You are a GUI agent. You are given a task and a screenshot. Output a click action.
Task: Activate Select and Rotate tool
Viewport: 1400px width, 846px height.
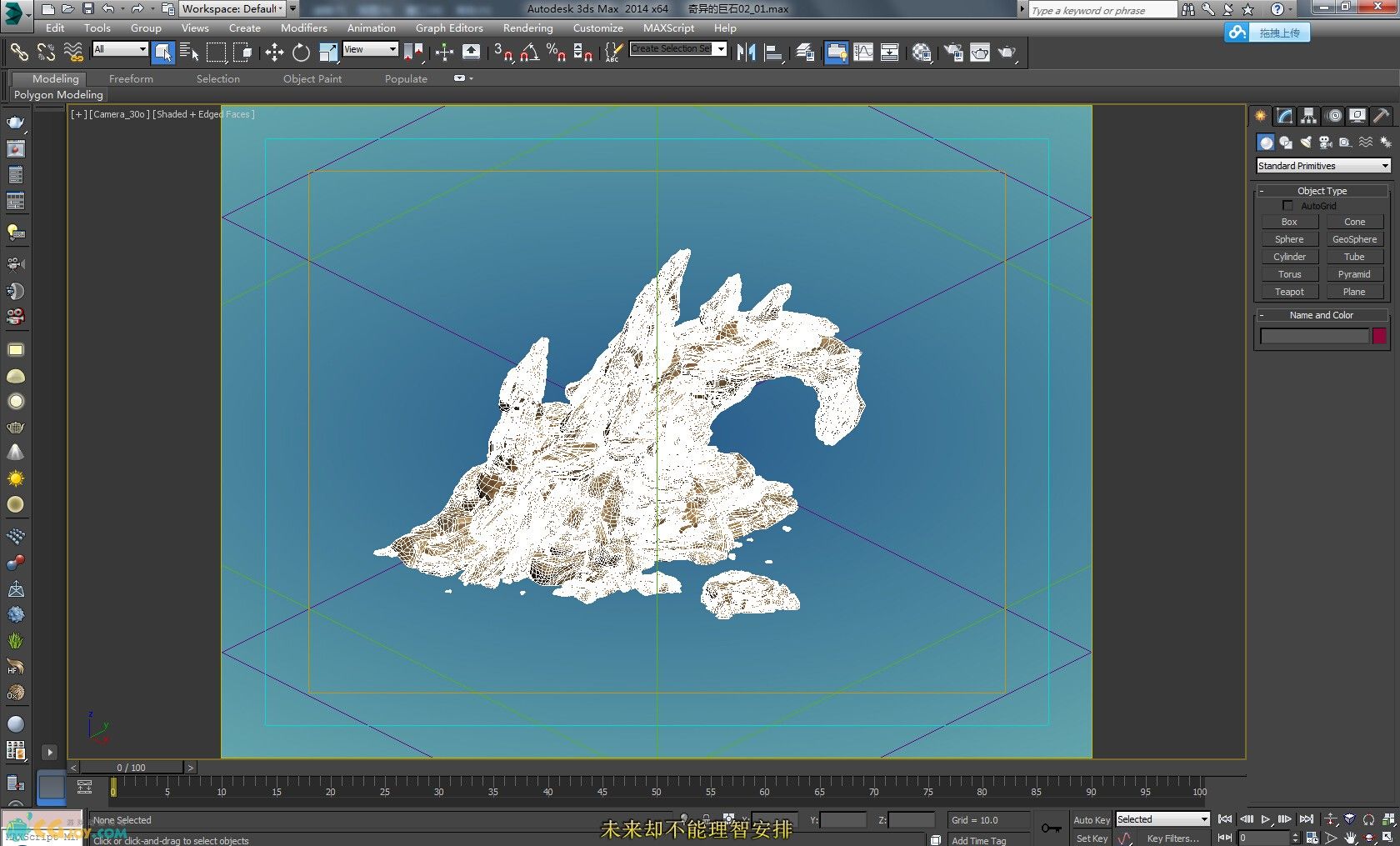click(301, 53)
